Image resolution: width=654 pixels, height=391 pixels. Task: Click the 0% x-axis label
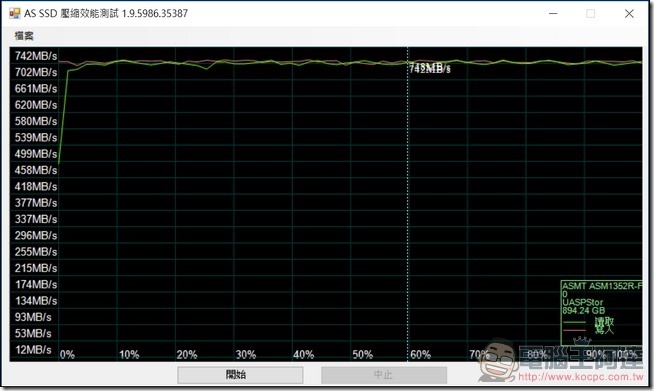coord(67,355)
